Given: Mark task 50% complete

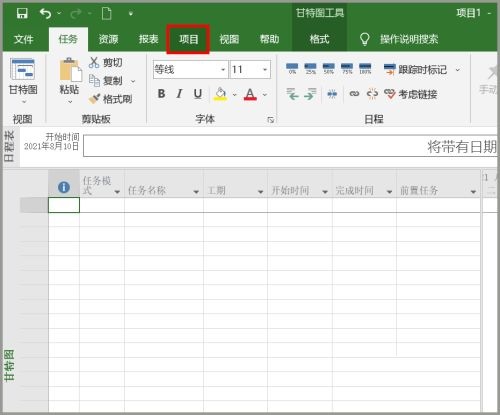Looking at the screenshot, I should [x=328, y=68].
